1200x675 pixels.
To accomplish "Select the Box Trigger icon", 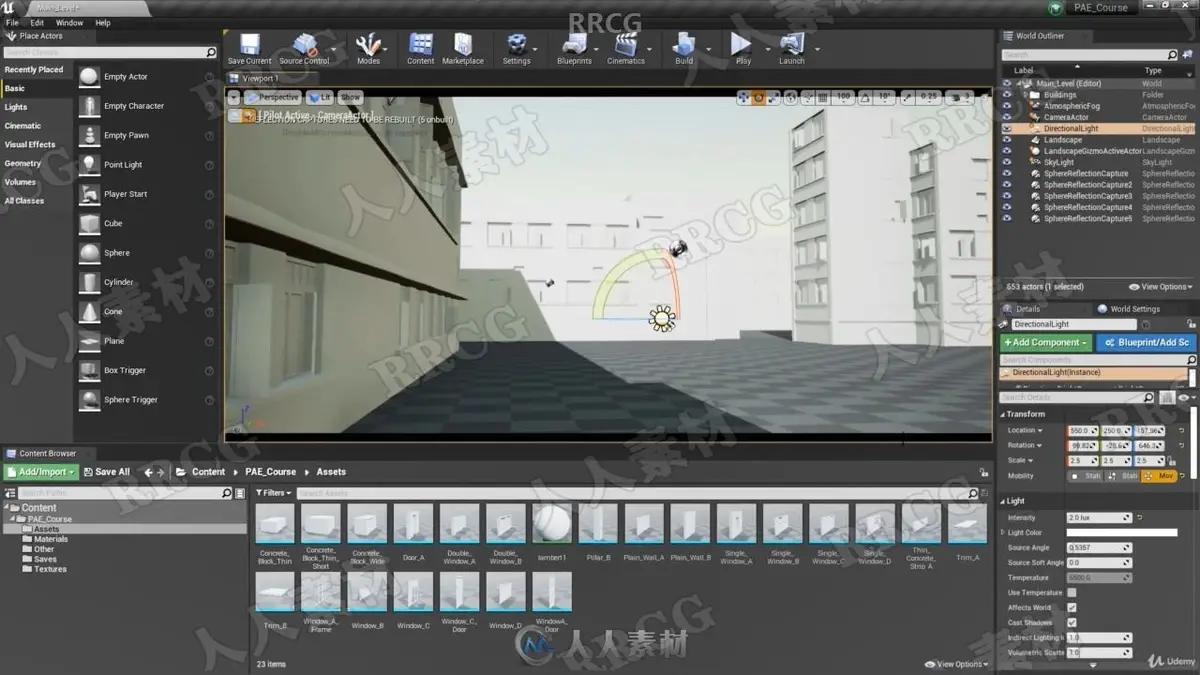I will 89,370.
